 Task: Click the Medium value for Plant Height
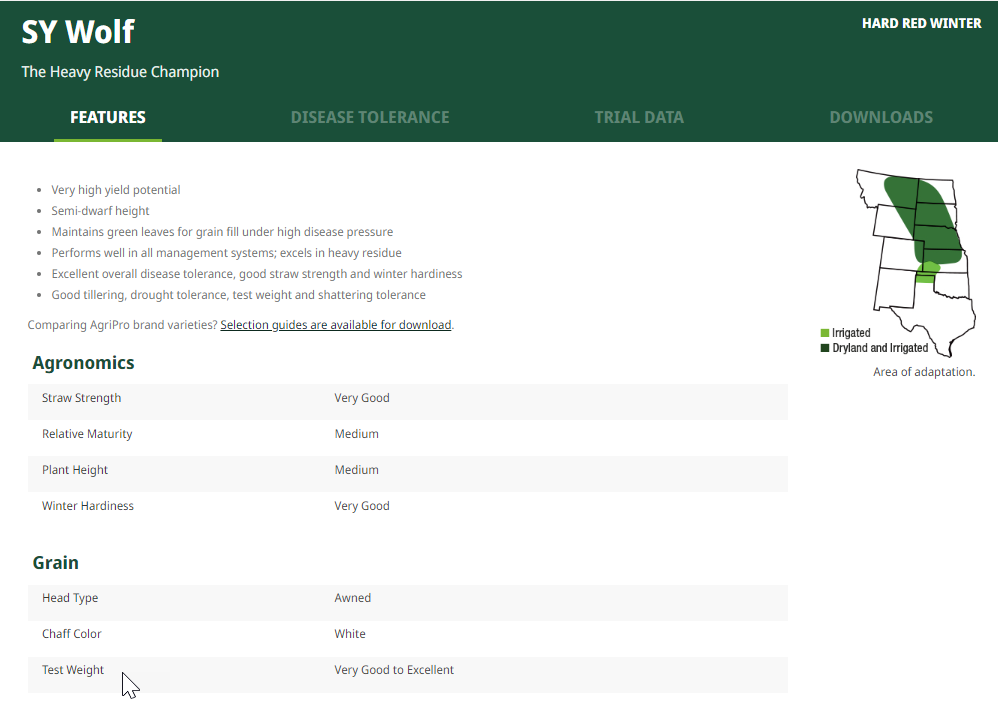(x=356, y=470)
